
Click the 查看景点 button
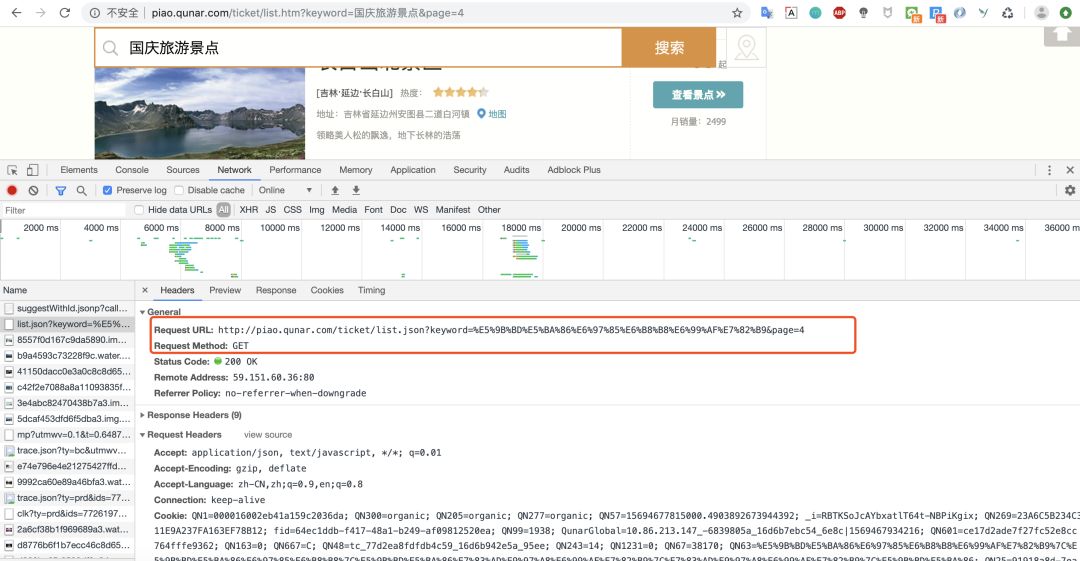coord(698,94)
